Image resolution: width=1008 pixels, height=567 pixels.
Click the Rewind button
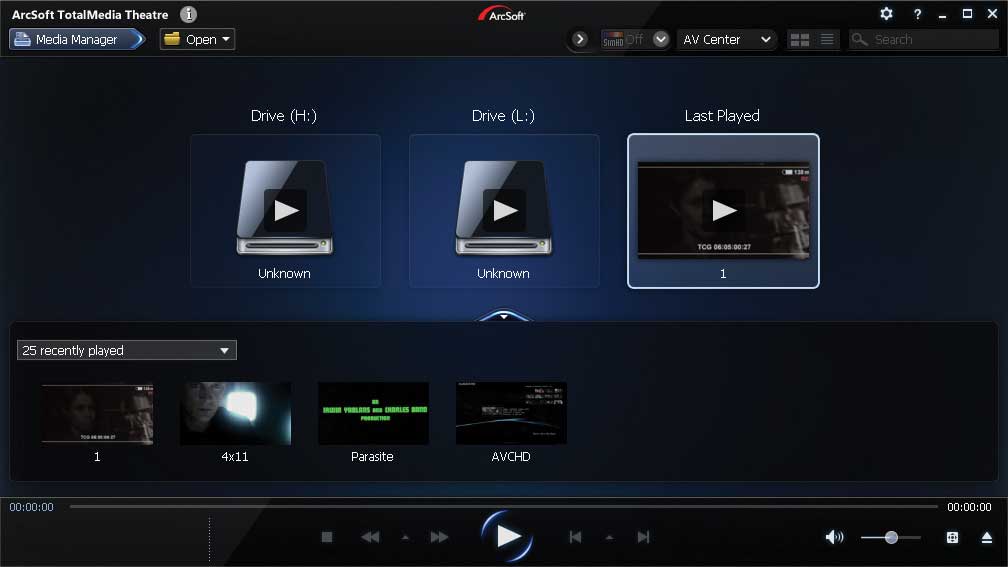[370, 537]
